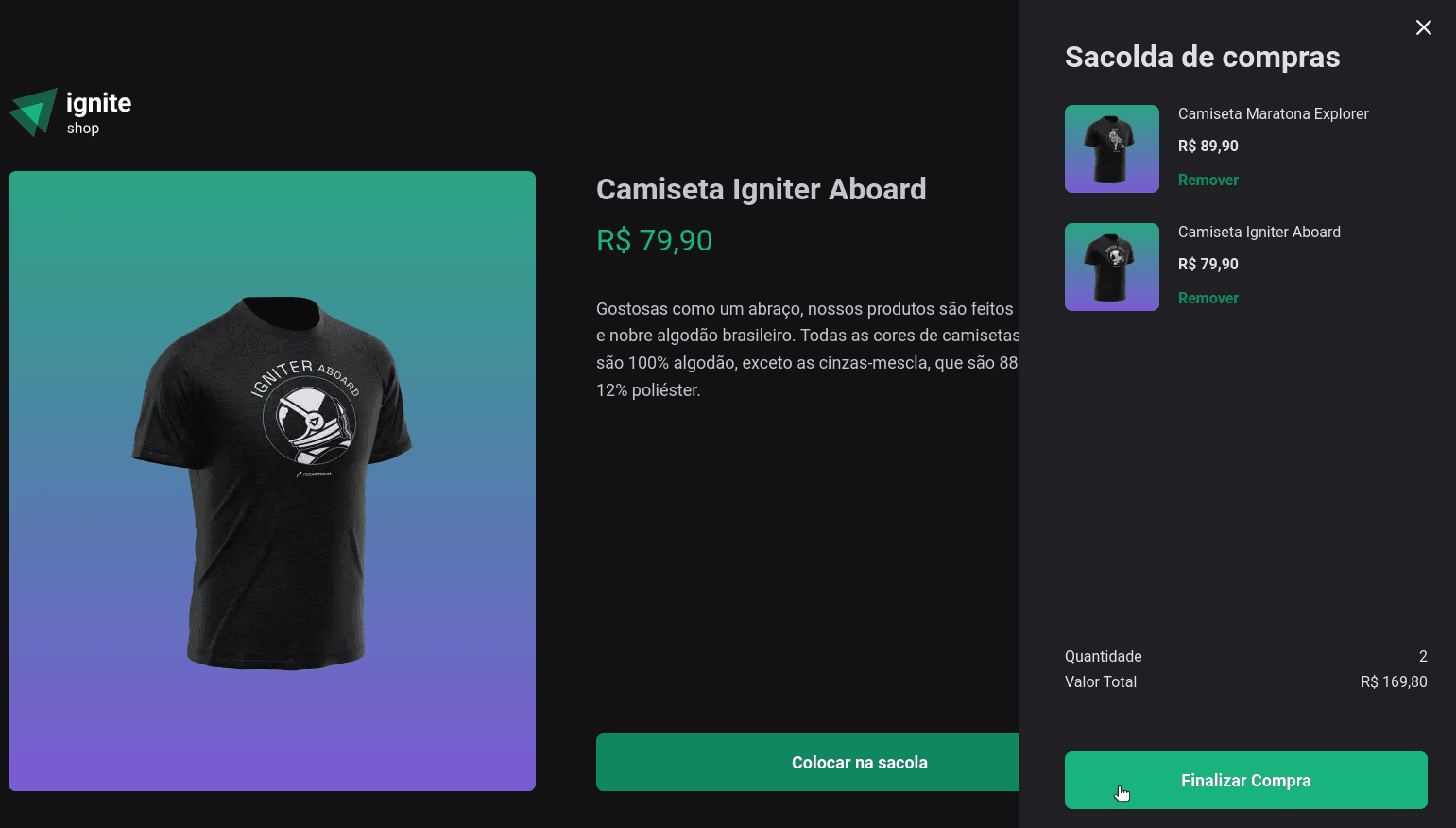Remove Camiseta Igniter Aboard from bag
The height and width of the screenshot is (828, 1456).
pos(1208,298)
